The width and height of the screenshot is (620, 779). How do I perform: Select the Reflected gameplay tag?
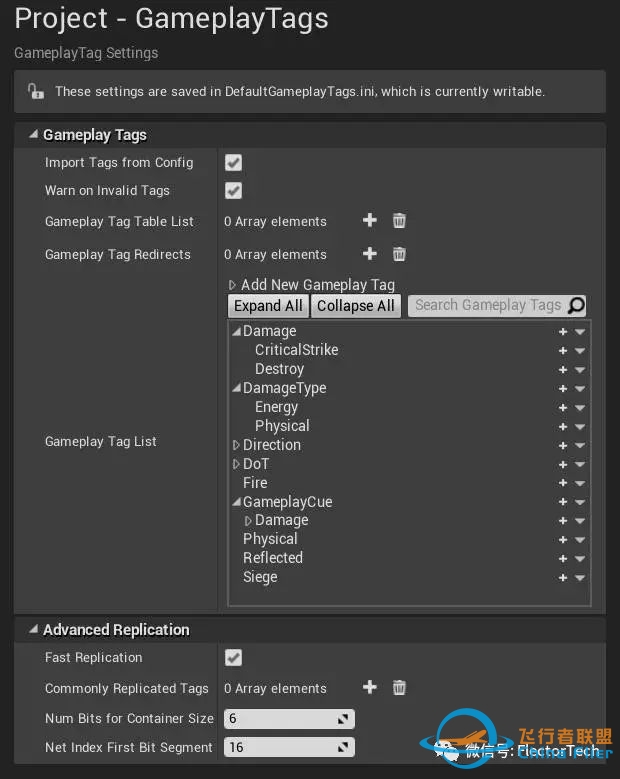[272, 558]
